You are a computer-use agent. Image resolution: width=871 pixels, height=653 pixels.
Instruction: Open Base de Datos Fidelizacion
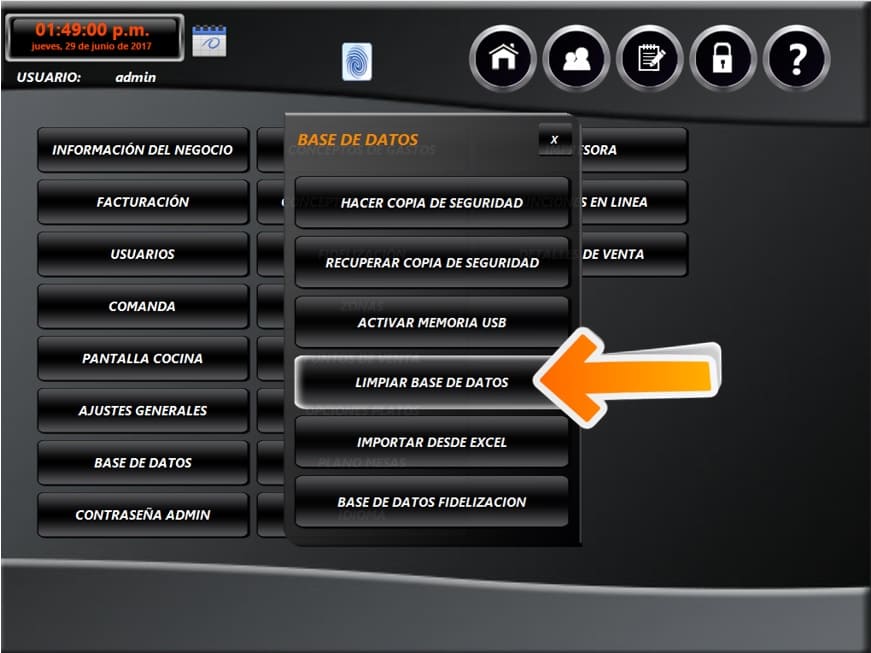[432, 502]
